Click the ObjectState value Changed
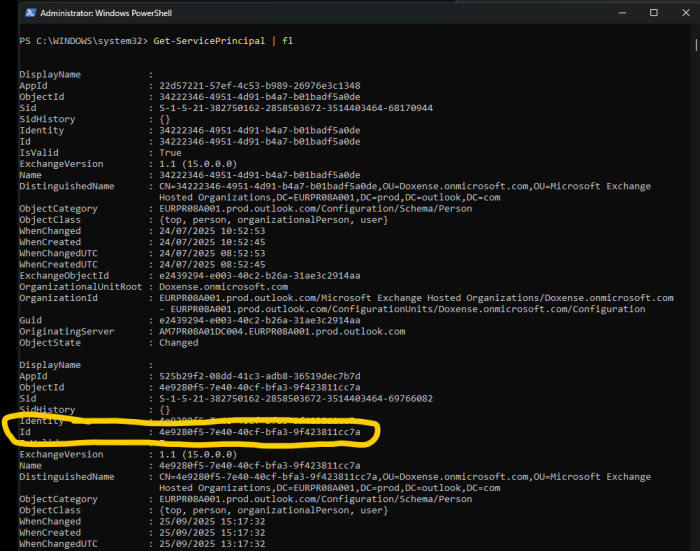This screenshot has height=551, width=700. point(178,342)
